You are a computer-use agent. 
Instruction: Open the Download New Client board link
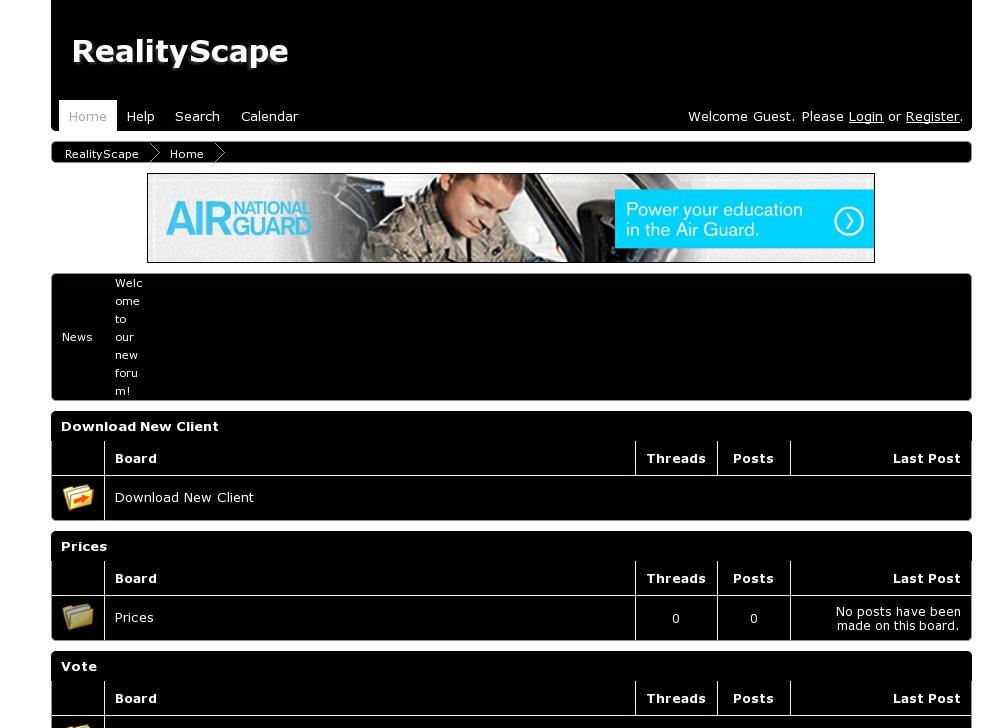click(184, 497)
